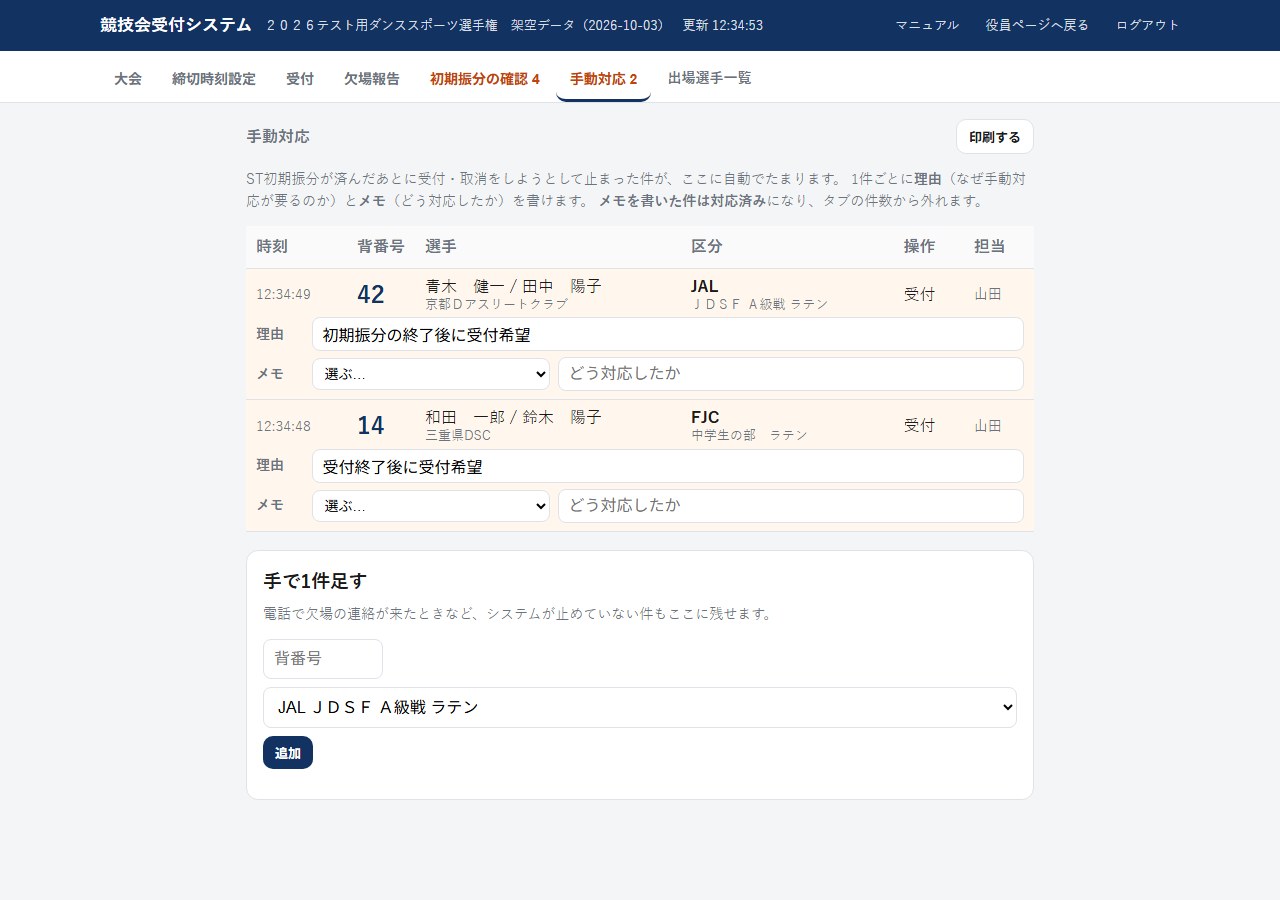Click 手で1件足す heading
The height and width of the screenshot is (900, 1280).
315,581
